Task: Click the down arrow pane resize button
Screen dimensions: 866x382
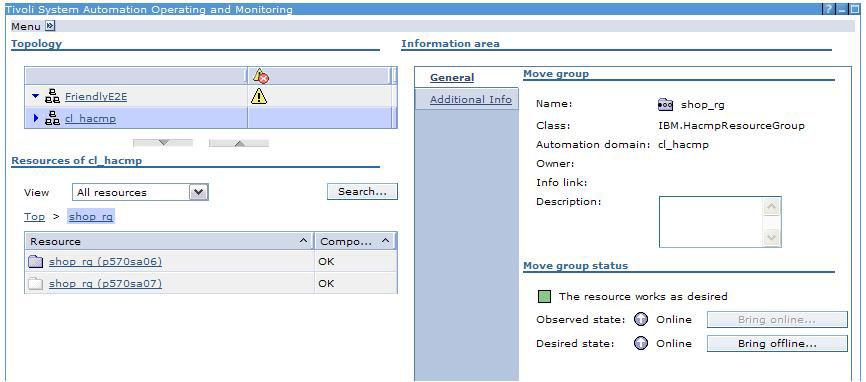Action: pos(163,143)
